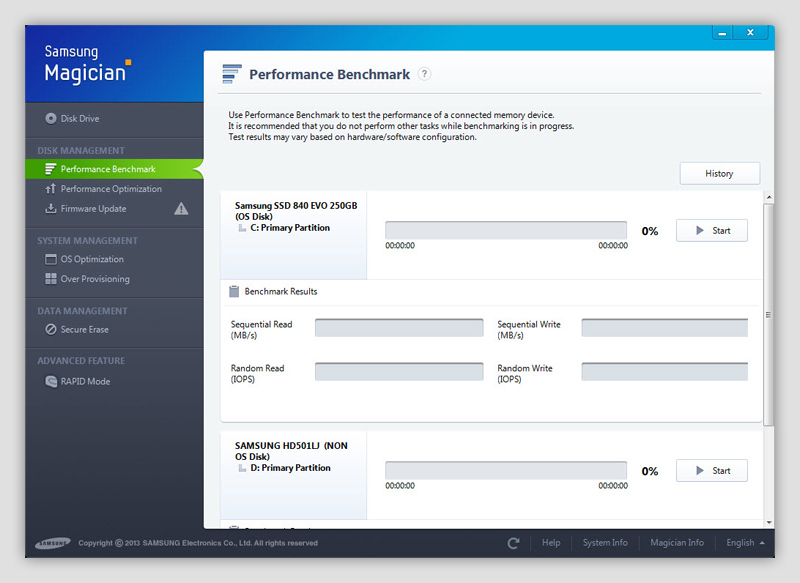800x583 pixels.
Task: Click the scrollbar up arrow
Action: tap(769, 197)
